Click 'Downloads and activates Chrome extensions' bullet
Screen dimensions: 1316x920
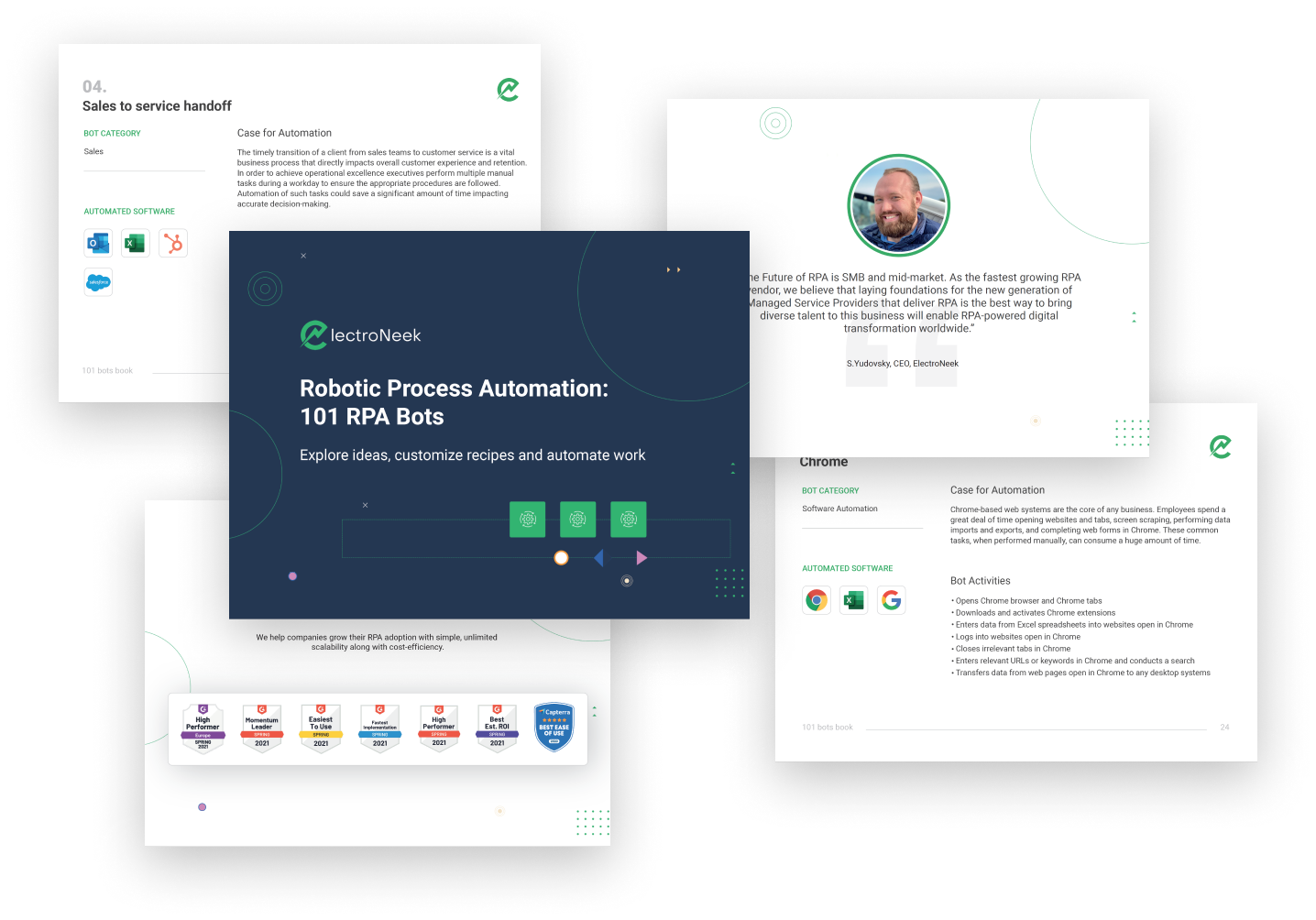[1034, 613]
